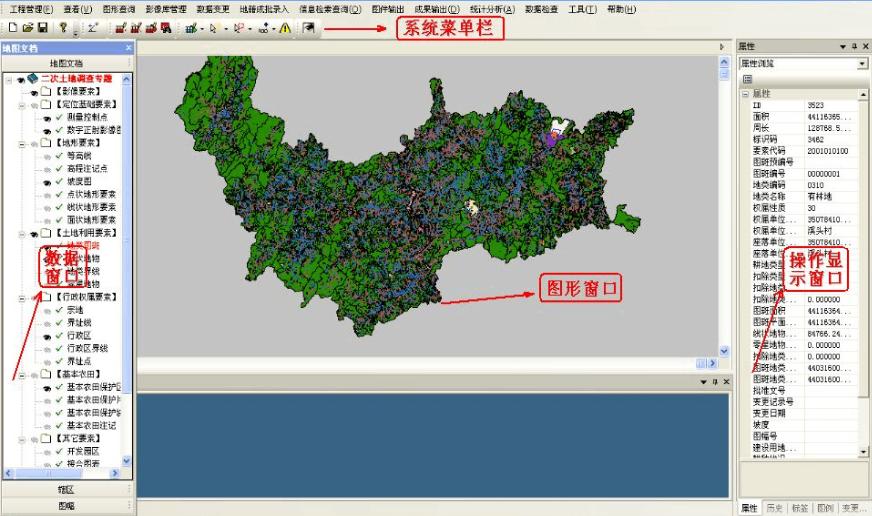Click the 图幅 panel button

click(x=66, y=506)
